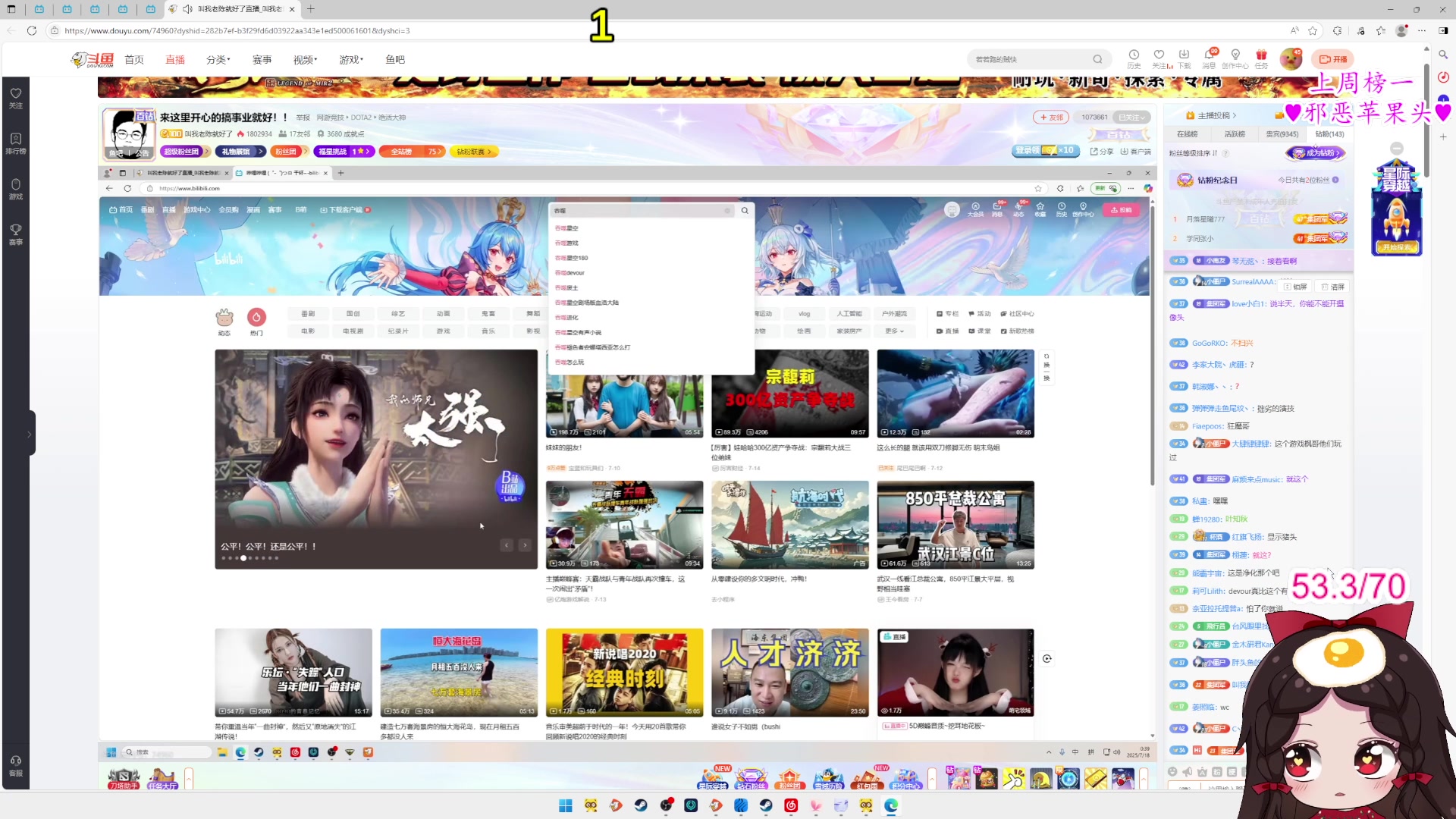Open the 钻粉联赛 badge
The height and width of the screenshot is (819, 1456).
click(x=473, y=152)
